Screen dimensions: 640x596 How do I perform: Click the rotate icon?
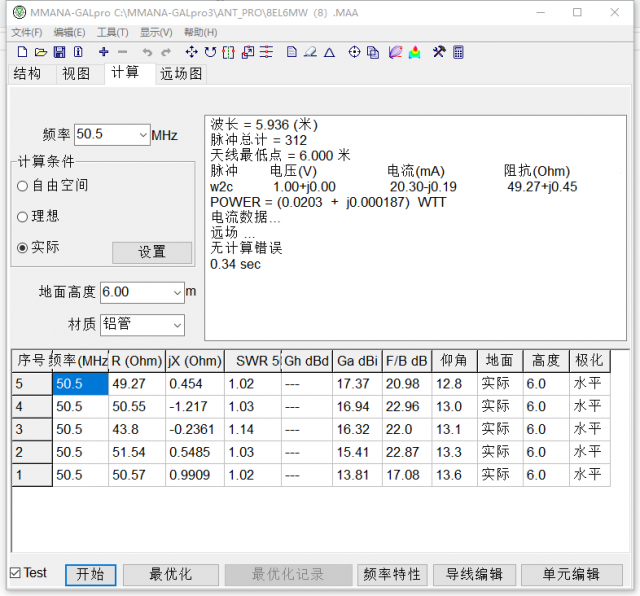click(210, 52)
